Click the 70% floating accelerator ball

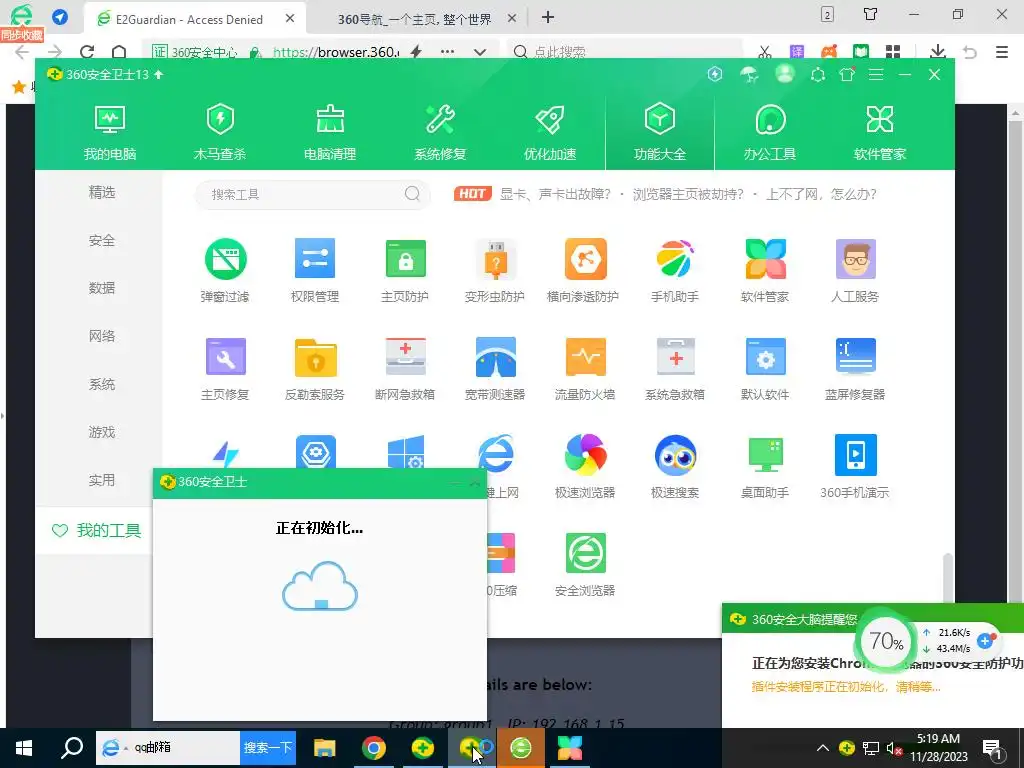[886, 641]
